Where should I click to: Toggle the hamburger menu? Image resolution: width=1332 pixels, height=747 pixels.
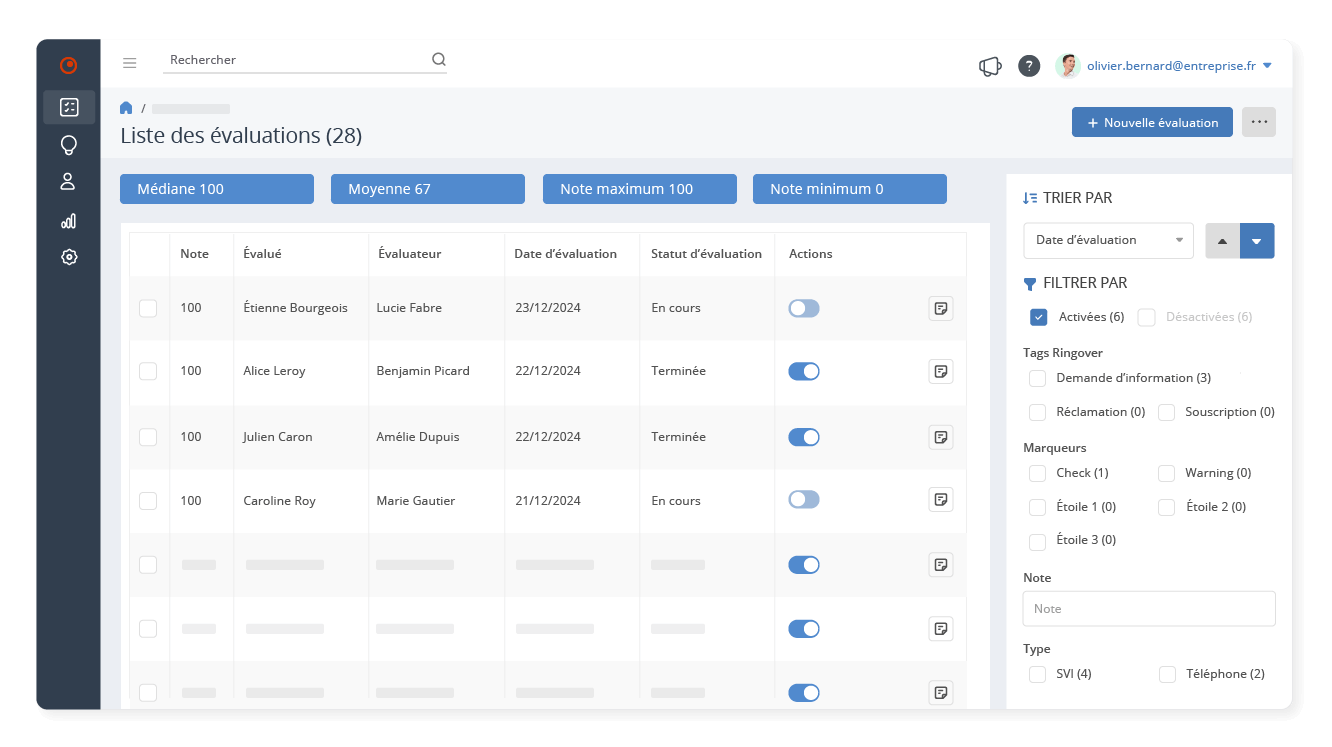pyautogui.click(x=129, y=63)
